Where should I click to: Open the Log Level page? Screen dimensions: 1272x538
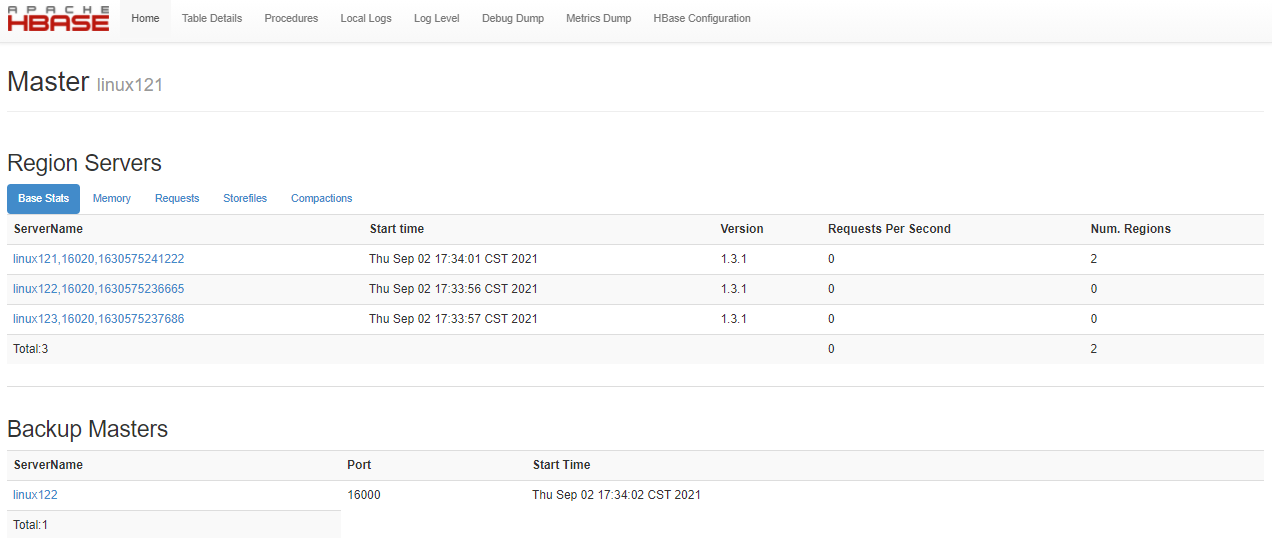click(x=437, y=19)
